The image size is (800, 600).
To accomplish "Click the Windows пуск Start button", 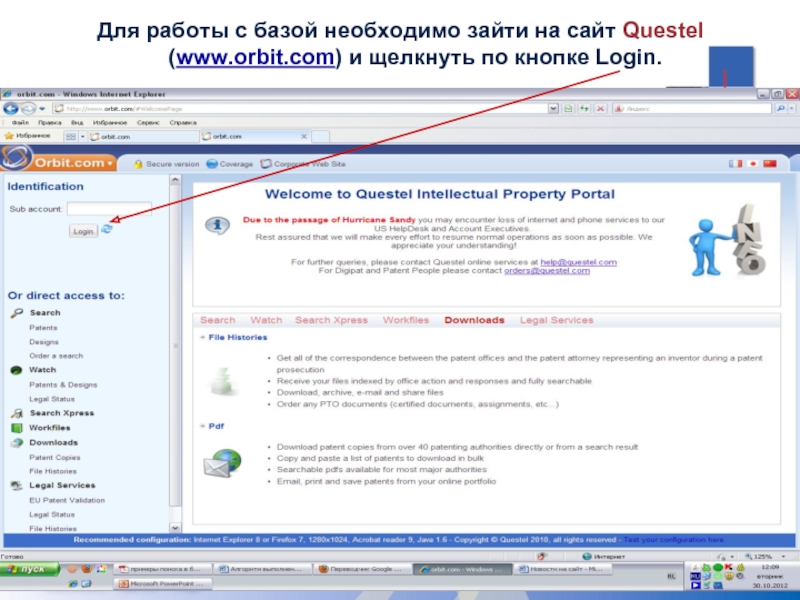I will [30, 569].
